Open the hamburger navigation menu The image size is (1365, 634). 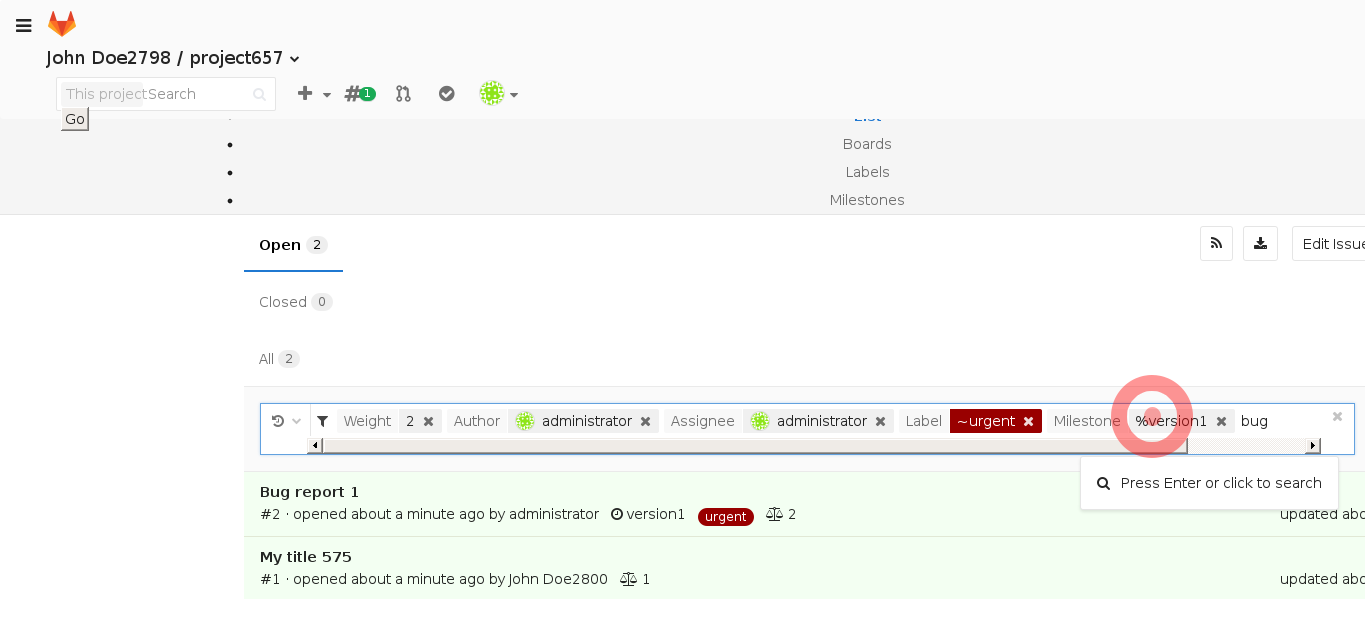[24, 26]
